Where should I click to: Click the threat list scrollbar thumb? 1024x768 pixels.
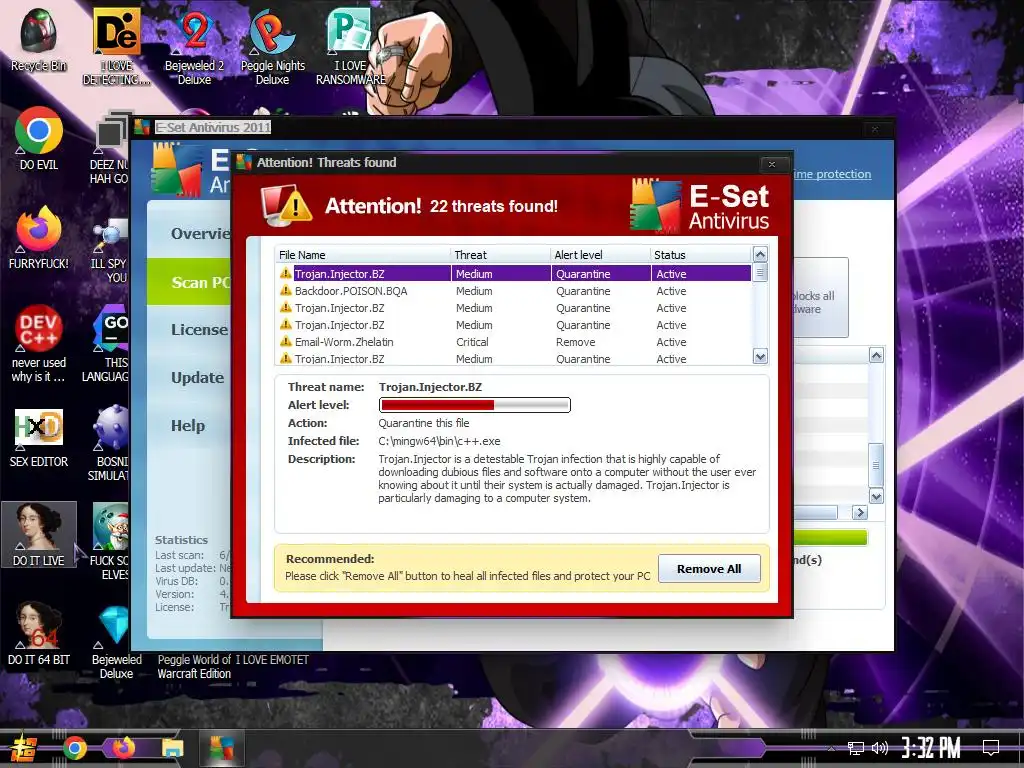(x=760, y=272)
